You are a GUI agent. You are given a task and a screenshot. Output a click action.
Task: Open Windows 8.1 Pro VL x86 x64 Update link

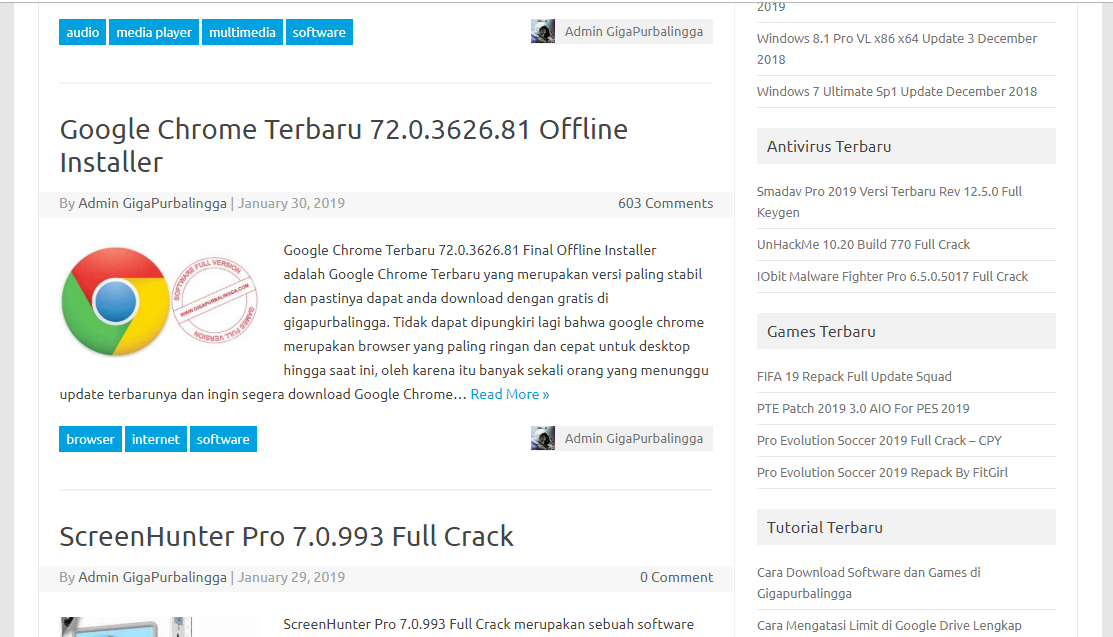897,49
